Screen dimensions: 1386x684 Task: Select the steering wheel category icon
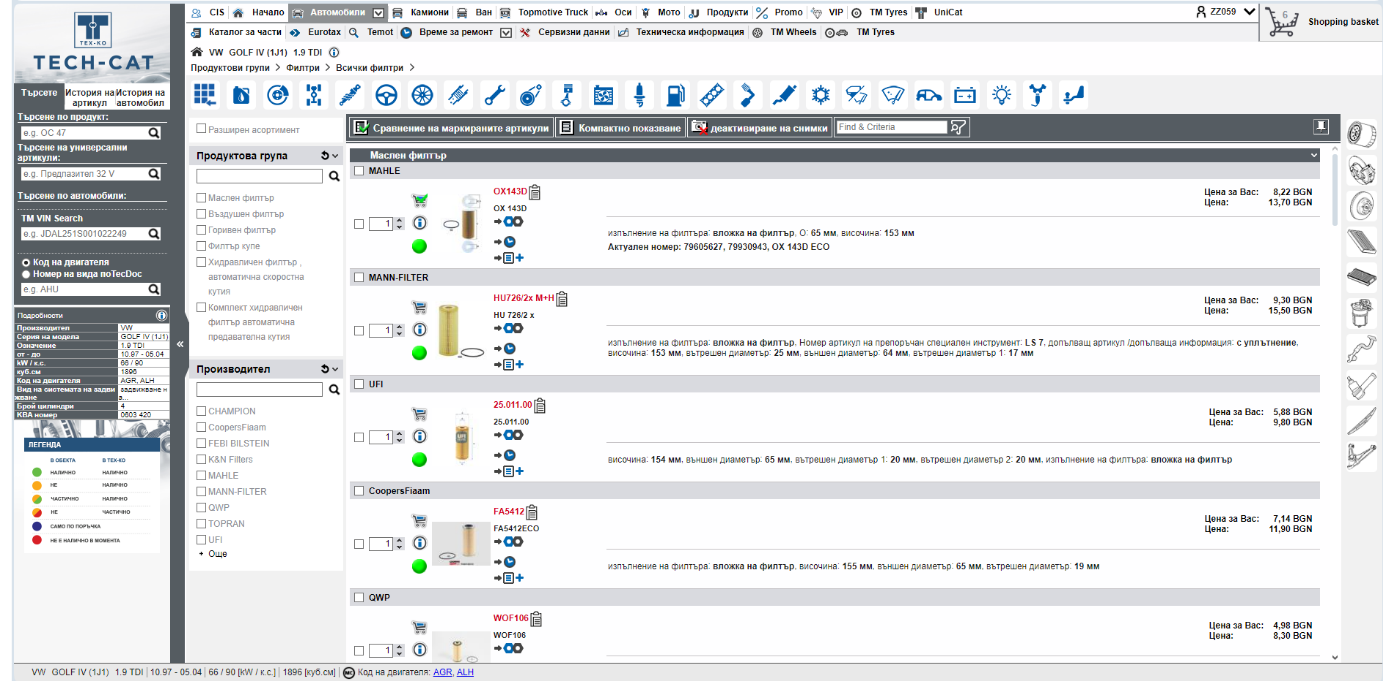tap(387, 96)
